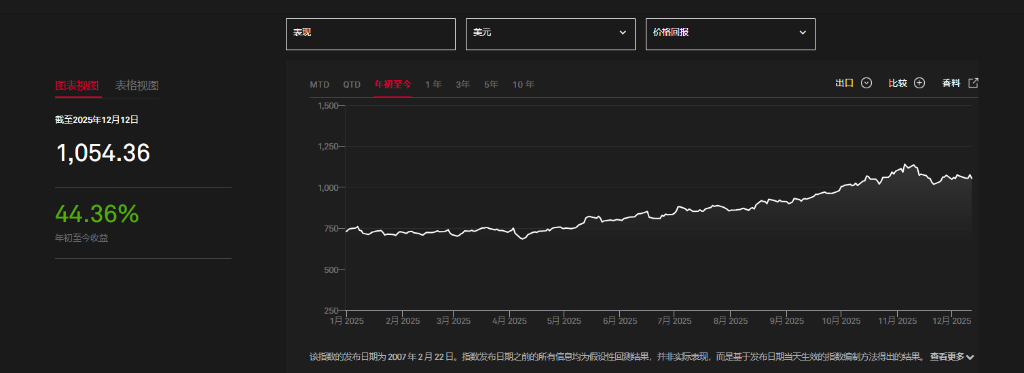Click the 9月 2025 axis label

click(x=786, y=321)
